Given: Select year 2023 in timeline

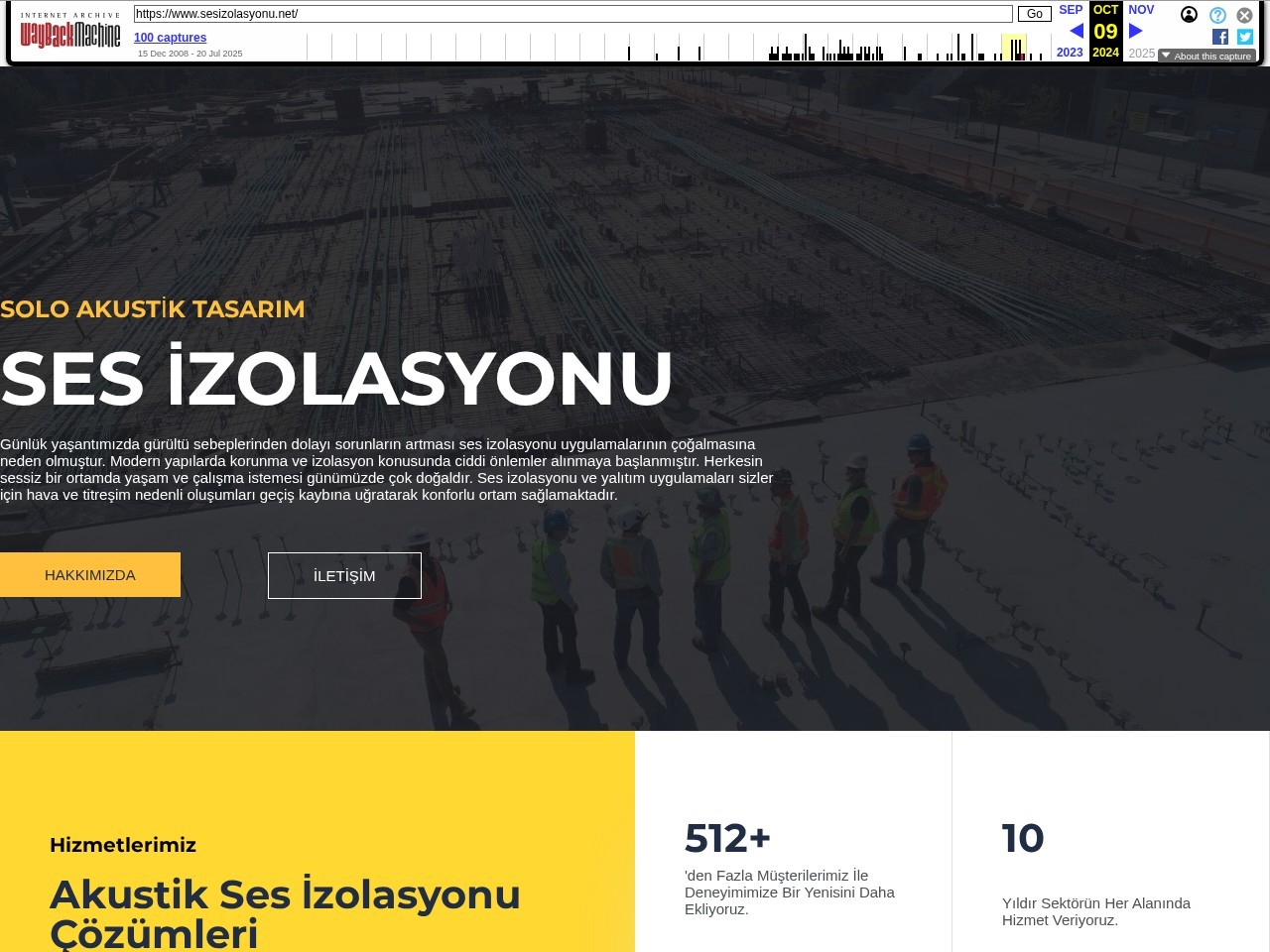Looking at the screenshot, I should [x=1070, y=53].
